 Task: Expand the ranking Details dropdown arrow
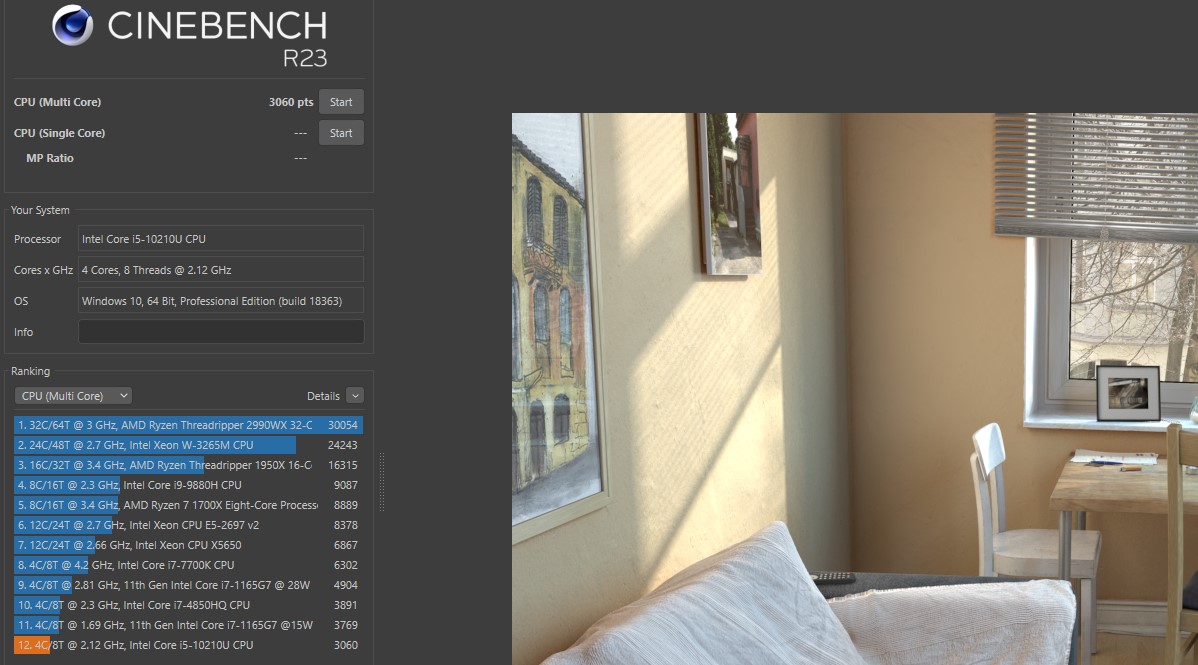[355, 396]
